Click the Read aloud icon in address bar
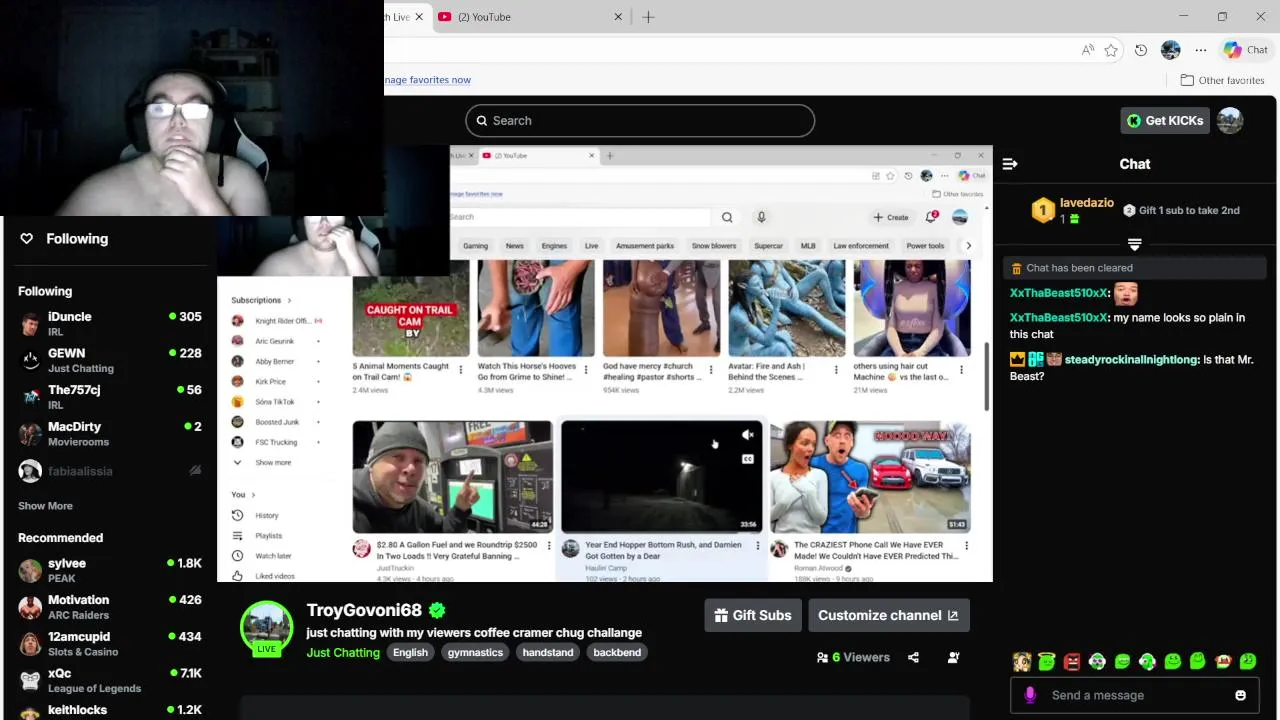1280x720 pixels. click(1087, 50)
